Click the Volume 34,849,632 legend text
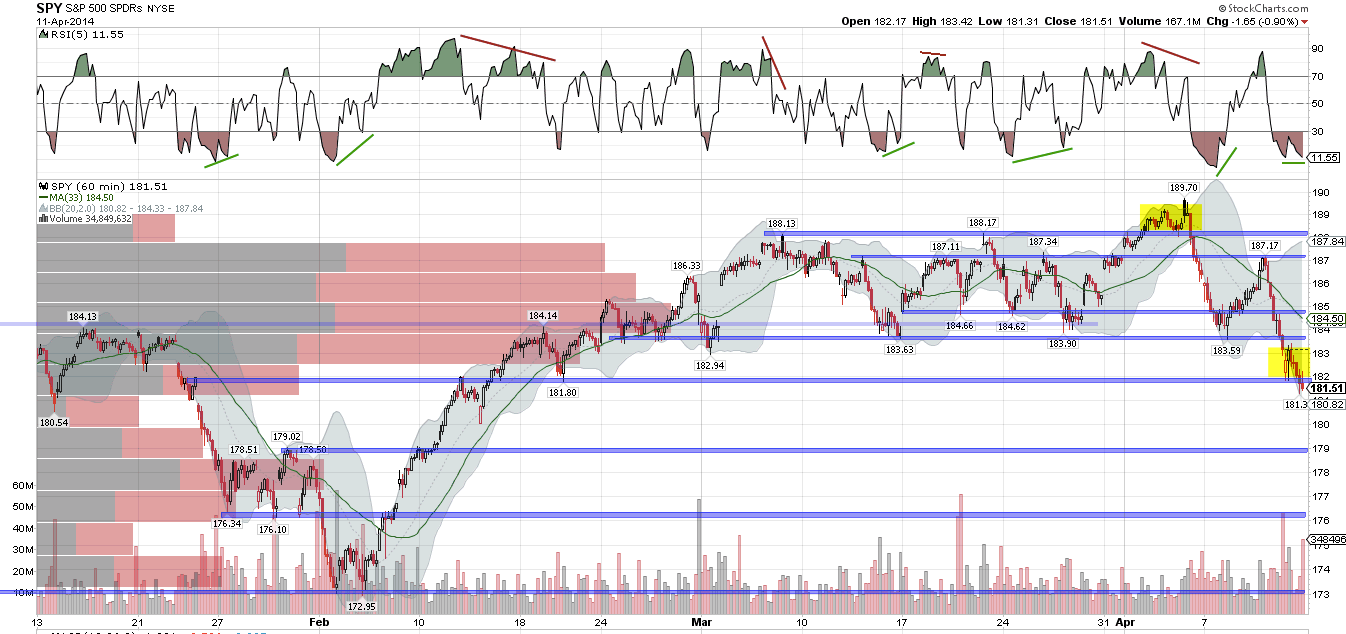The width and height of the screenshot is (1346, 634). tap(90, 219)
